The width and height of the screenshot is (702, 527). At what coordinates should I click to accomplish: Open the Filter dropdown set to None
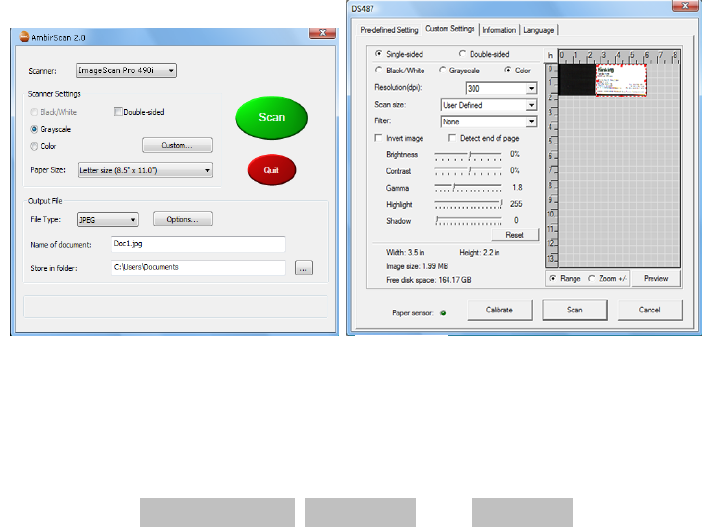point(488,121)
